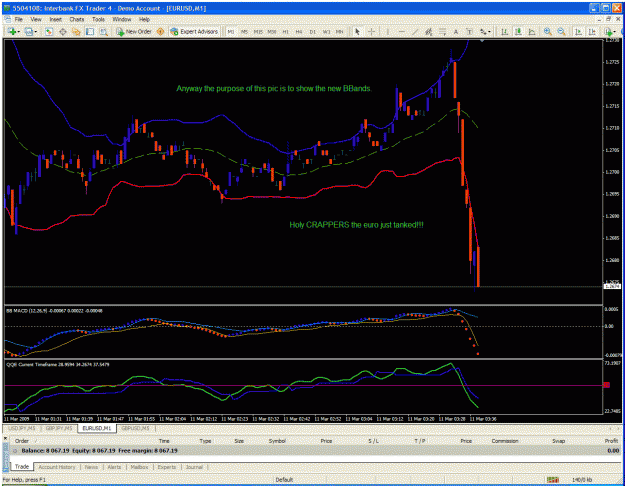The width and height of the screenshot is (625, 486).
Task: Switch chart to D1 timeframe
Action: (312, 31)
